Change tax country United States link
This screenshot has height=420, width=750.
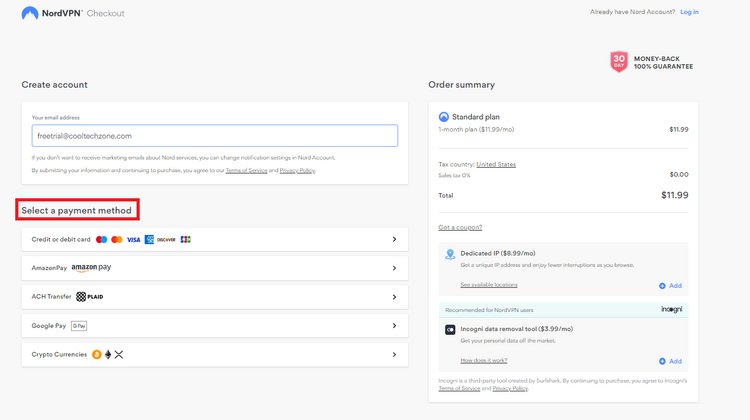pyautogui.click(x=496, y=165)
